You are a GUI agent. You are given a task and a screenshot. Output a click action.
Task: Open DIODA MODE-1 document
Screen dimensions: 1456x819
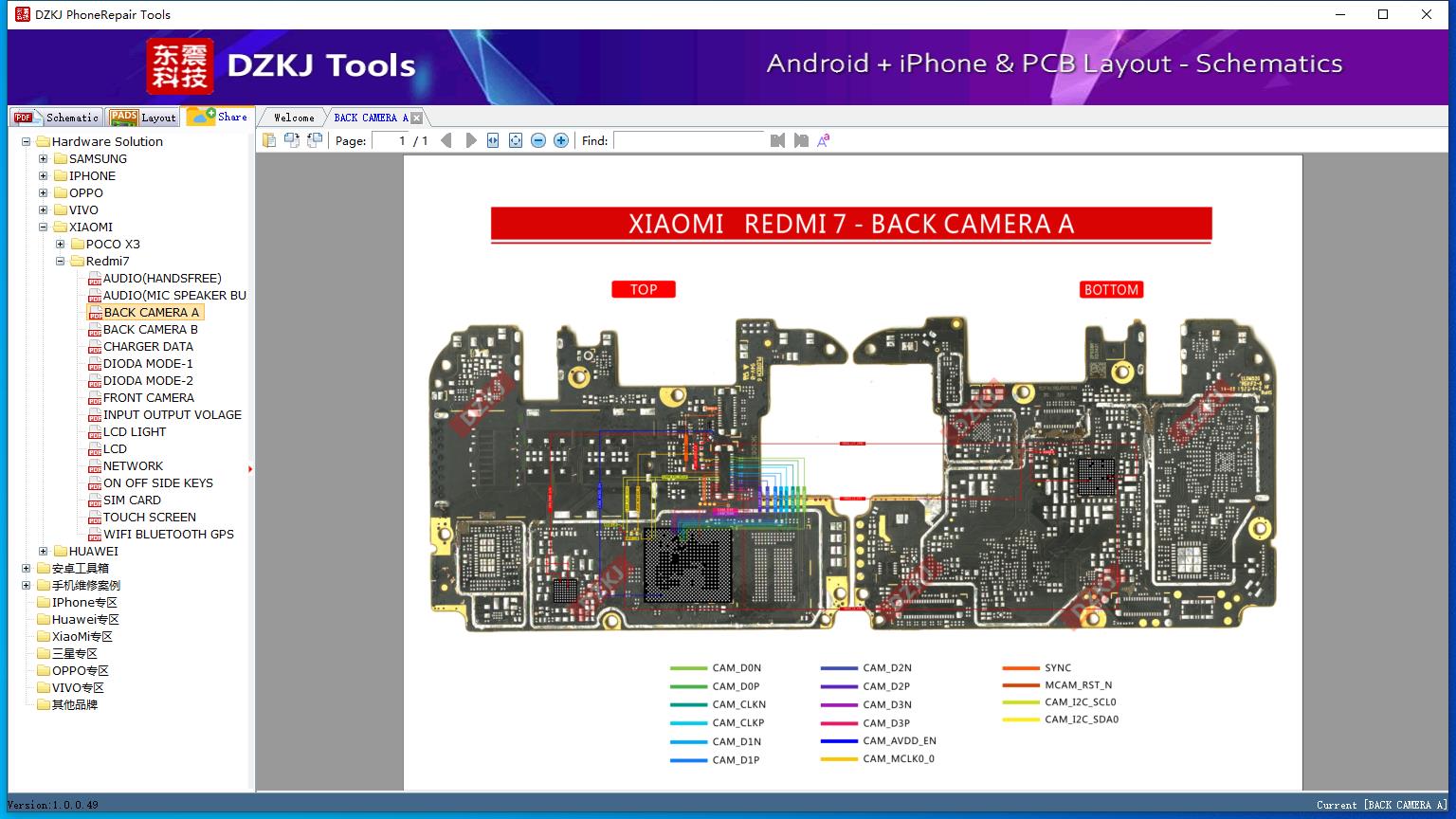(148, 364)
